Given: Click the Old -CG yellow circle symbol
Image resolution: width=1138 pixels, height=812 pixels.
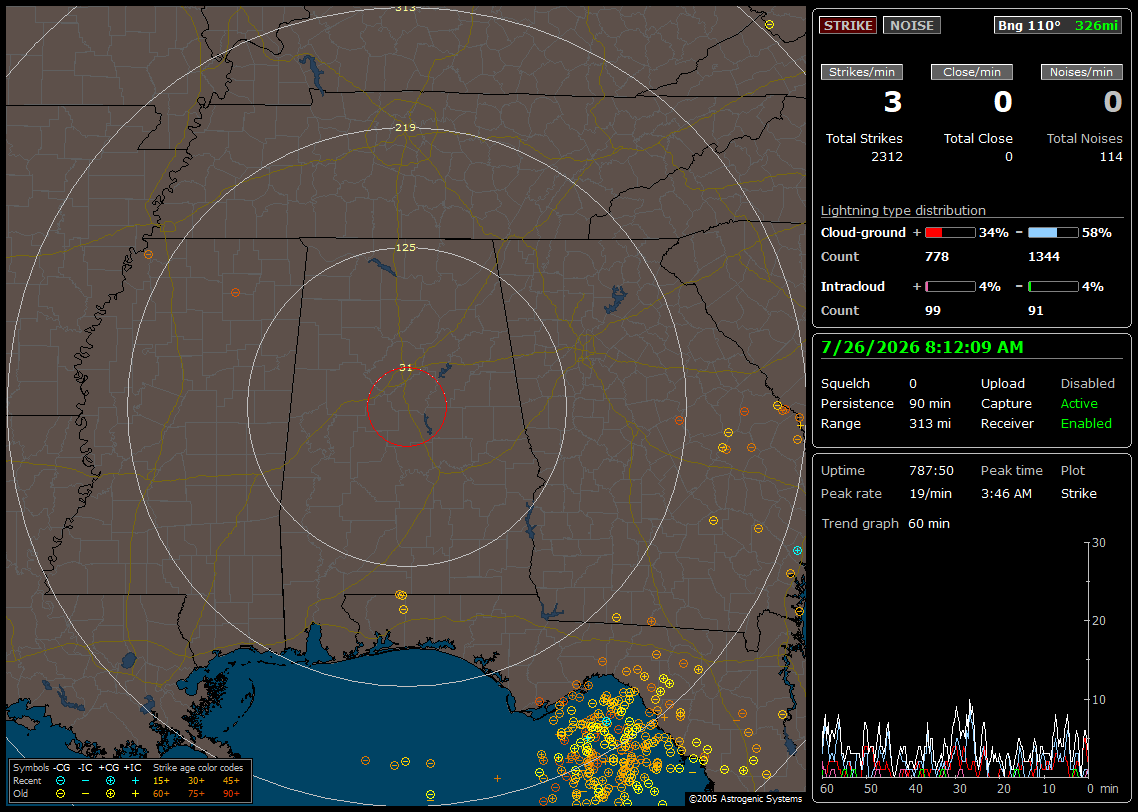Looking at the screenshot, I should click(x=60, y=794).
